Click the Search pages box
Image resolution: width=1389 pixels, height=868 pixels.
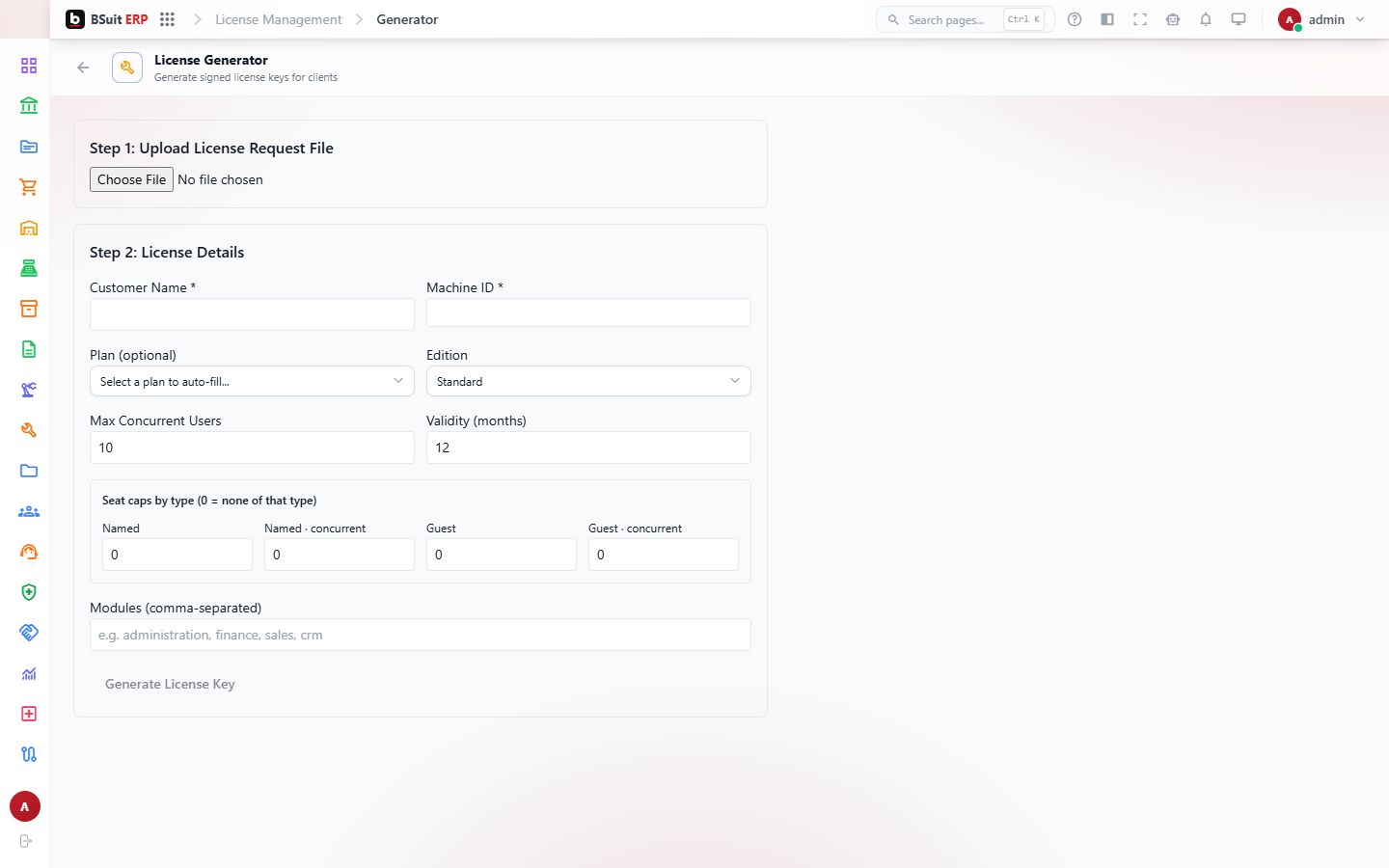coord(966,19)
